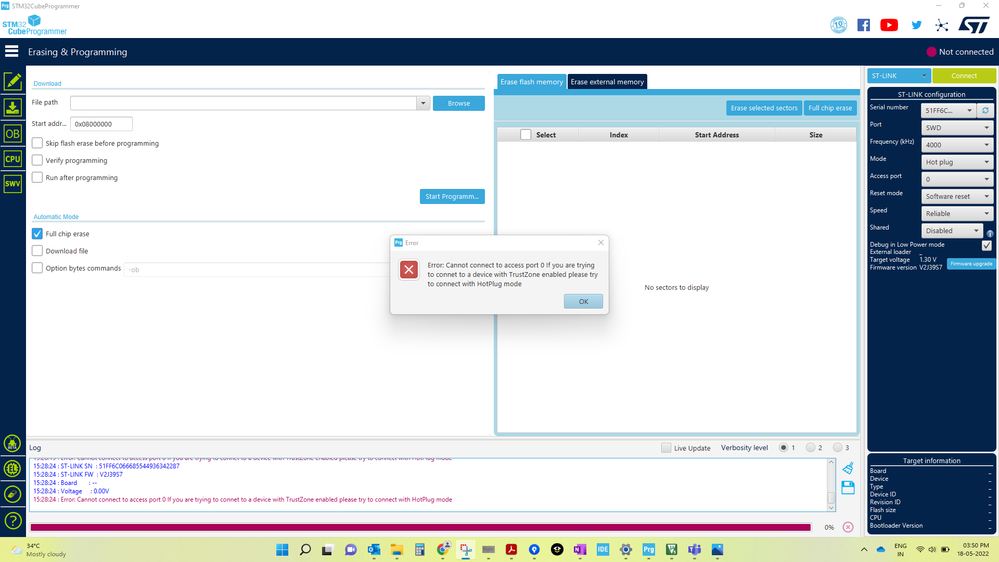Uncheck Full chip erase in Automatic Mode
This screenshot has width=999, height=562.
[x=38, y=233]
